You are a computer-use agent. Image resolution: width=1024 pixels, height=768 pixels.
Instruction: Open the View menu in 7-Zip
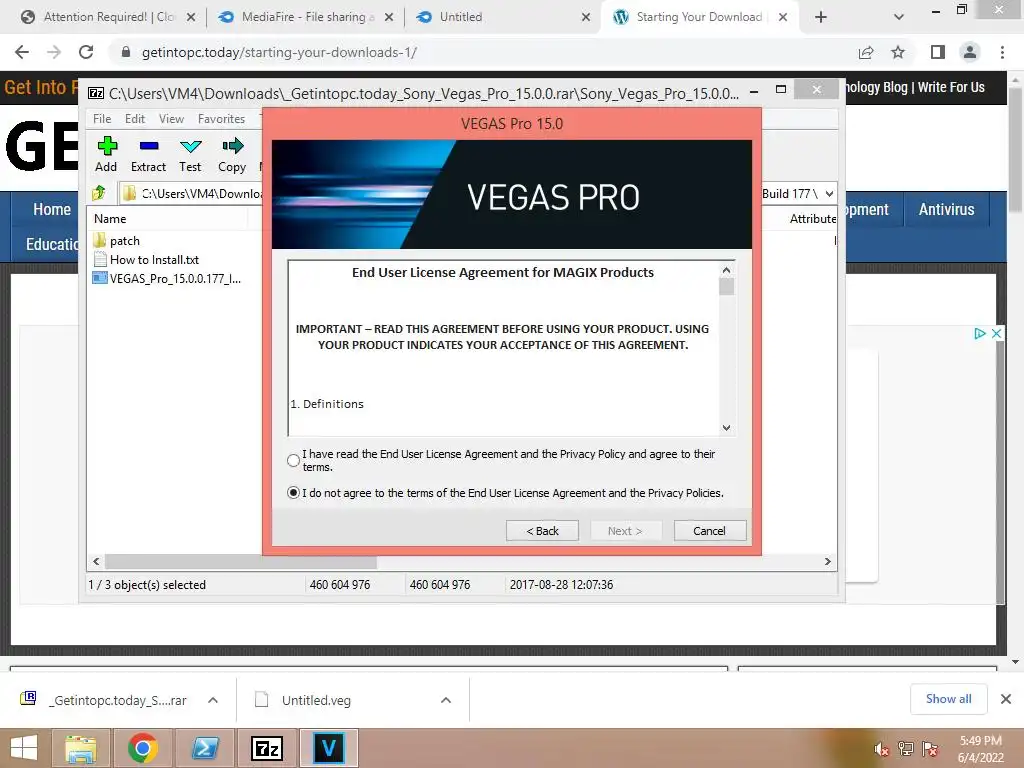click(171, 119)
